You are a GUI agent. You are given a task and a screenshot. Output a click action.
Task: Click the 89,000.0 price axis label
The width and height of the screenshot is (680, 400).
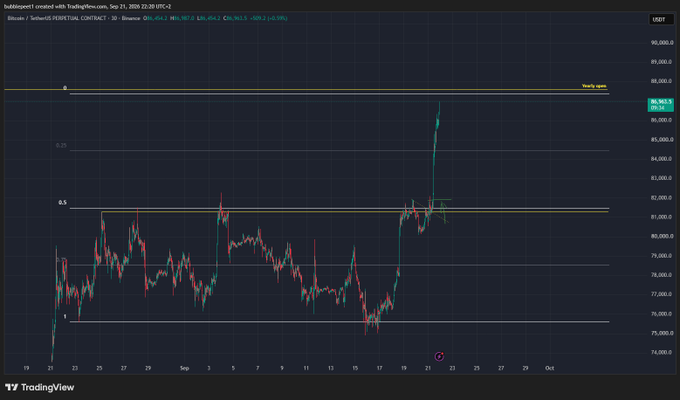click(x=662, y=62)
